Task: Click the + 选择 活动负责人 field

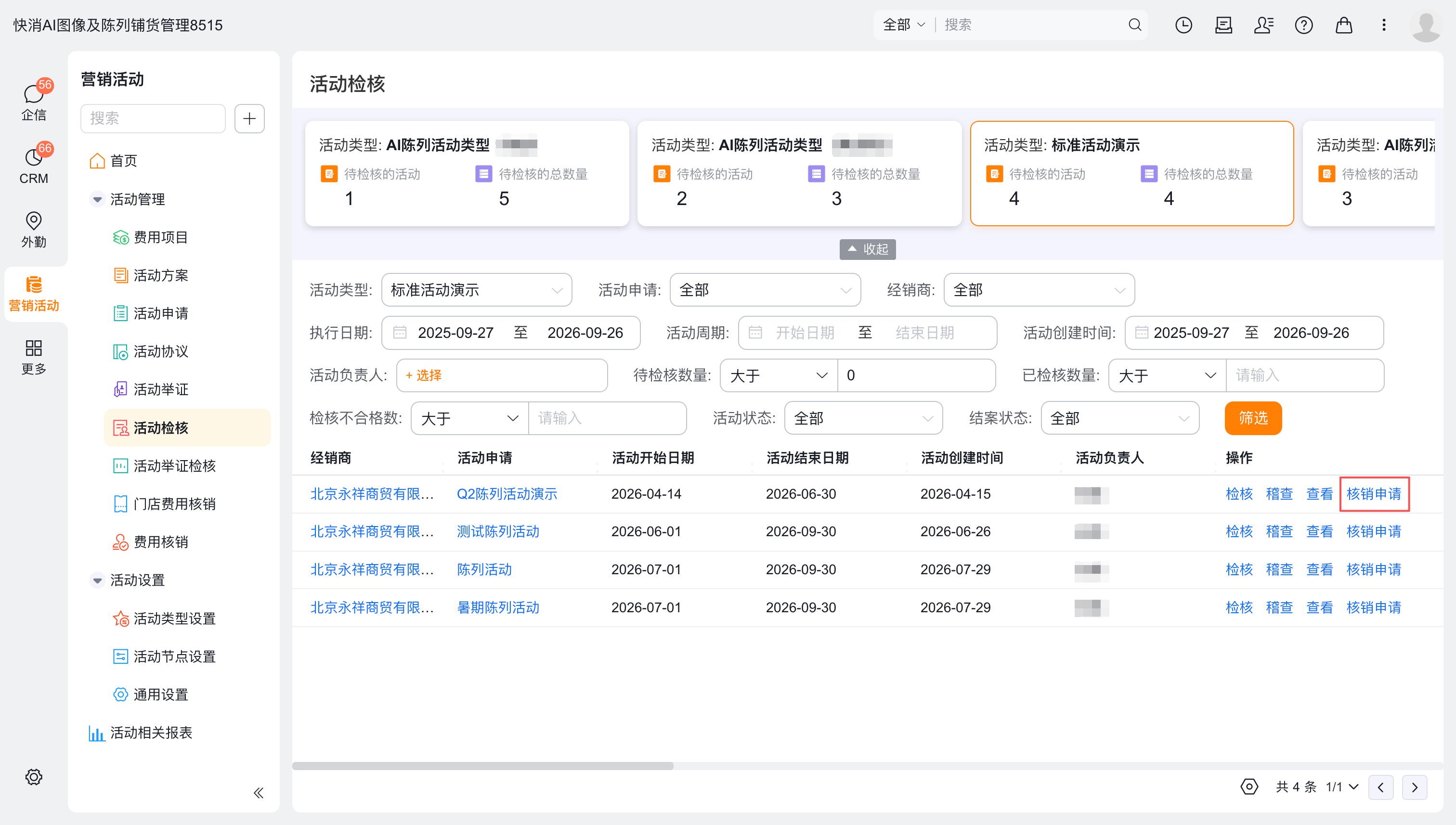Action: coord(502,375)
